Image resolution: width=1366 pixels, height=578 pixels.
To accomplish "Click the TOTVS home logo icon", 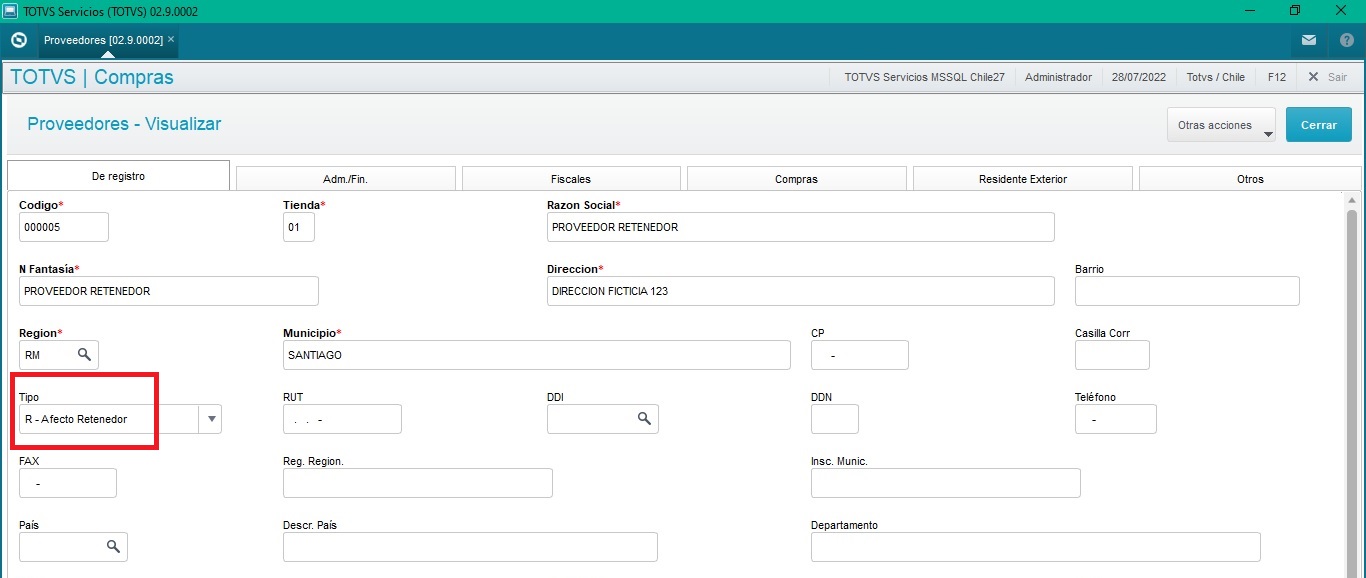I will [18, 40].
